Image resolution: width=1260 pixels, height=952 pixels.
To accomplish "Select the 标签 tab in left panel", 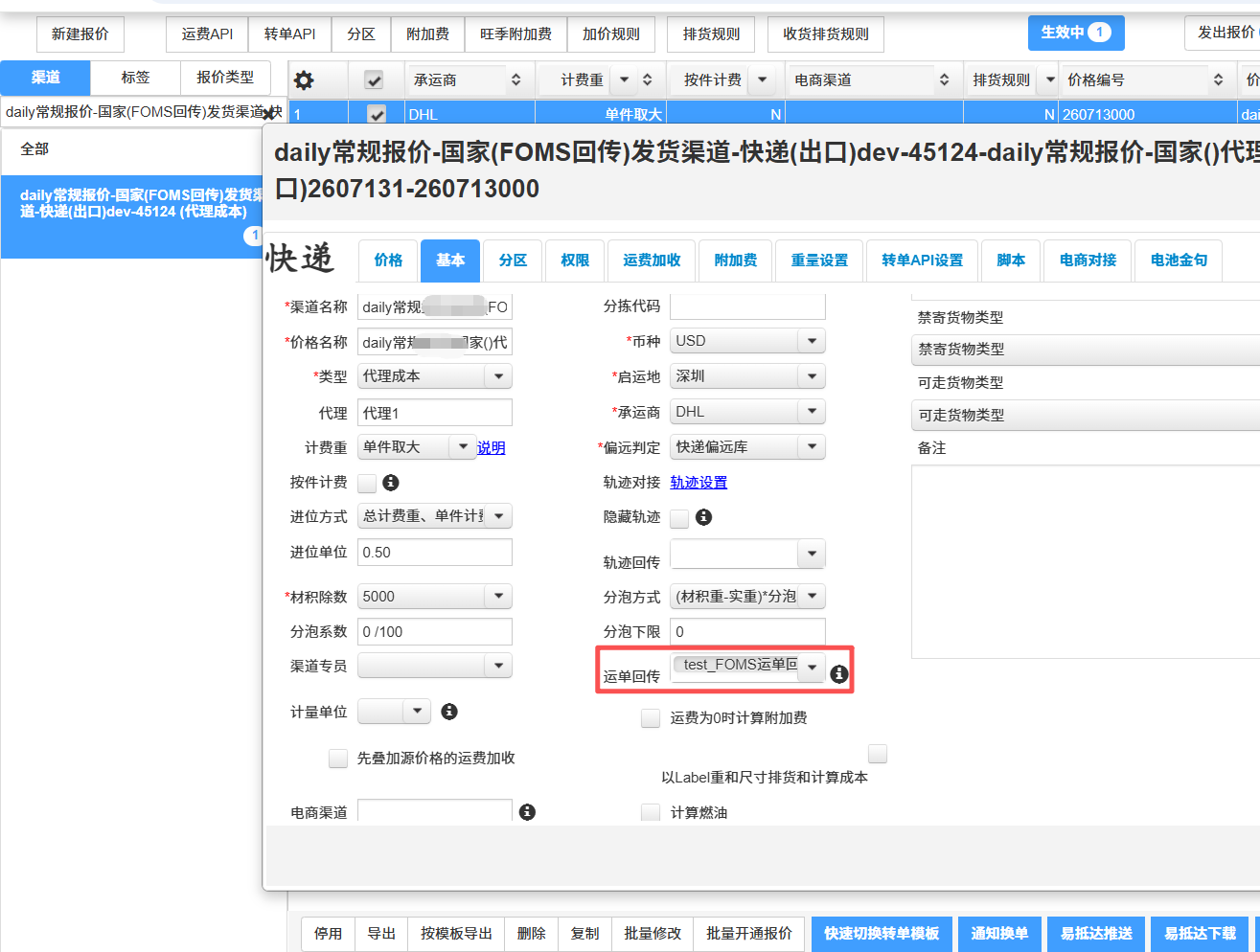I will tap(135, 78).
